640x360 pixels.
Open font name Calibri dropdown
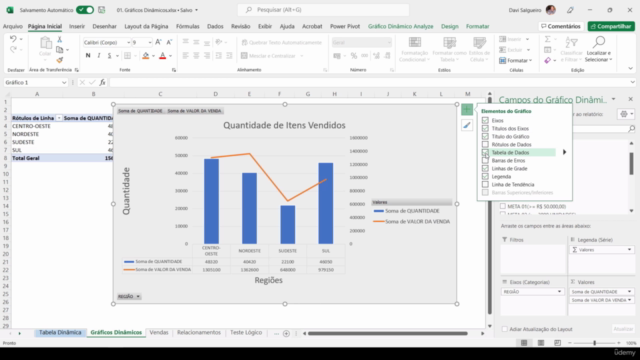pyautogui.click(x=128, y=42)
